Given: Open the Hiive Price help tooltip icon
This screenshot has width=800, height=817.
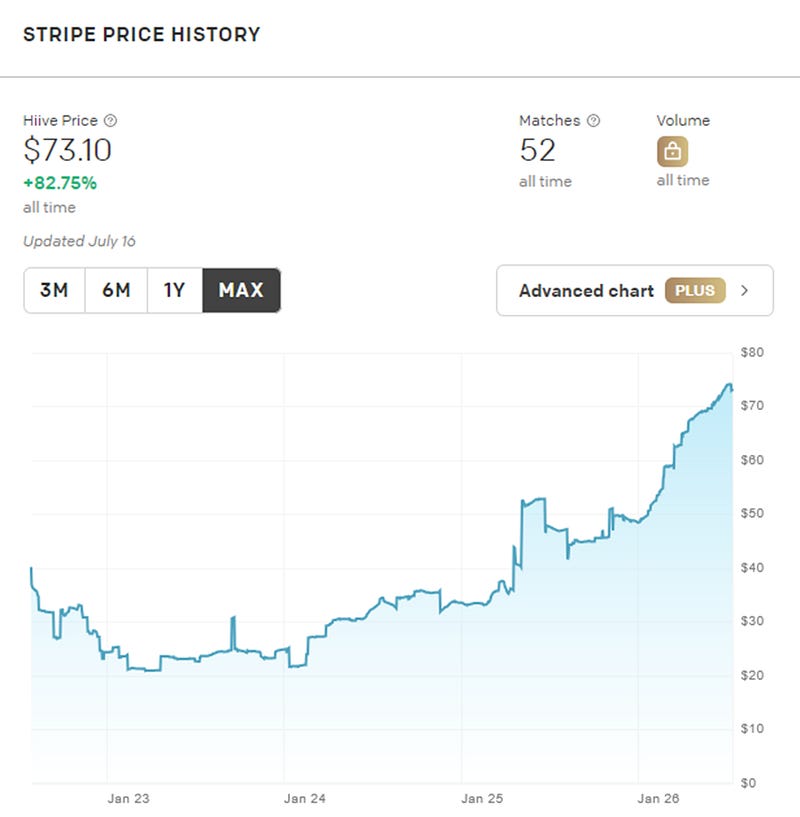Looking at the screenshot, I should 110,121.
